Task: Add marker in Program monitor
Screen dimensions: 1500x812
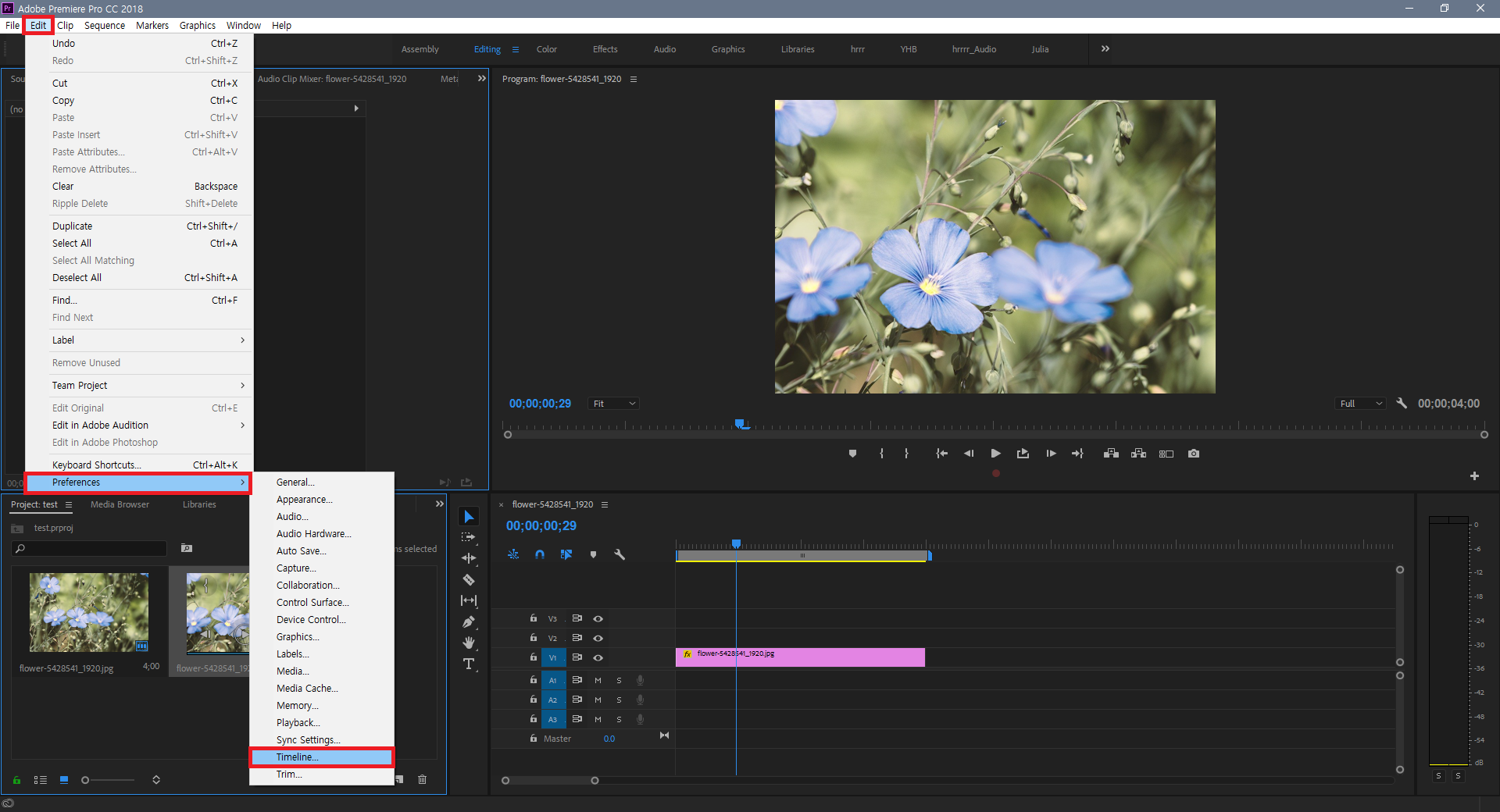Action: click(852, 454)
